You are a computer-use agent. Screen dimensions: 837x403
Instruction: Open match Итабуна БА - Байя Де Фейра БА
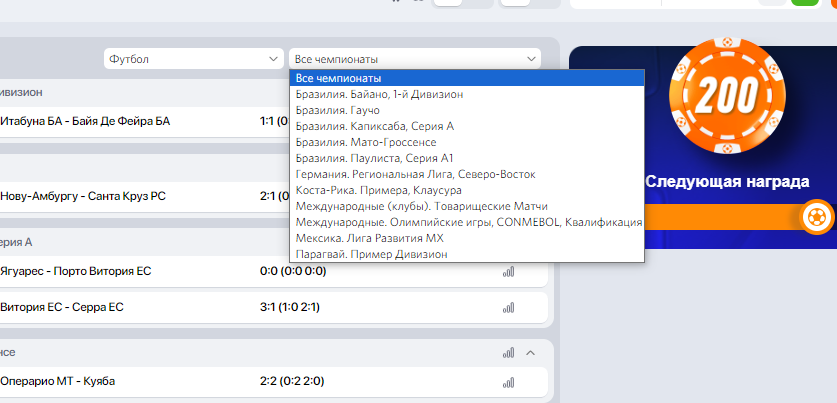[x=85, y=121]
